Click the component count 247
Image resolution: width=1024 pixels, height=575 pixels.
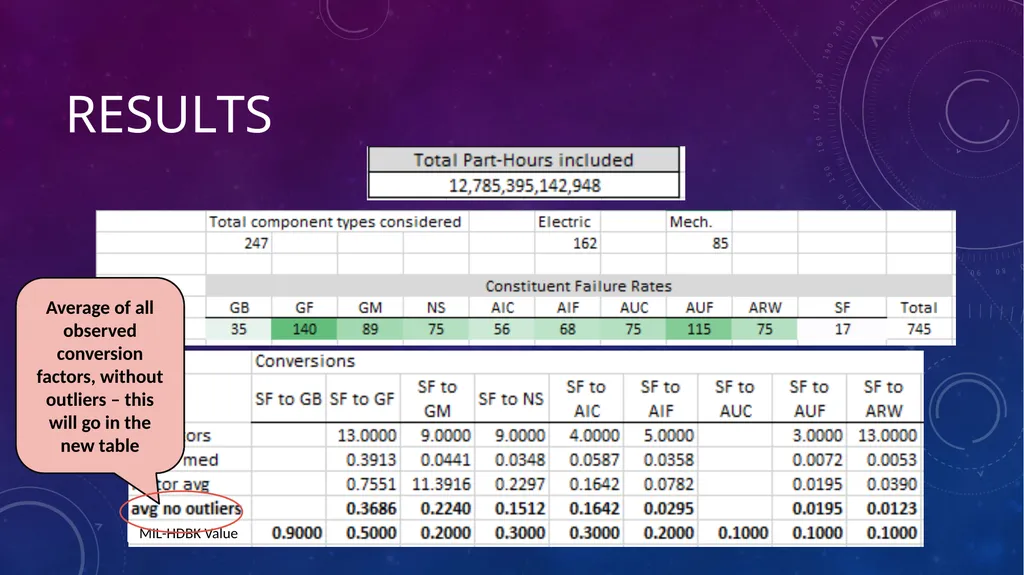click(256, 243)
